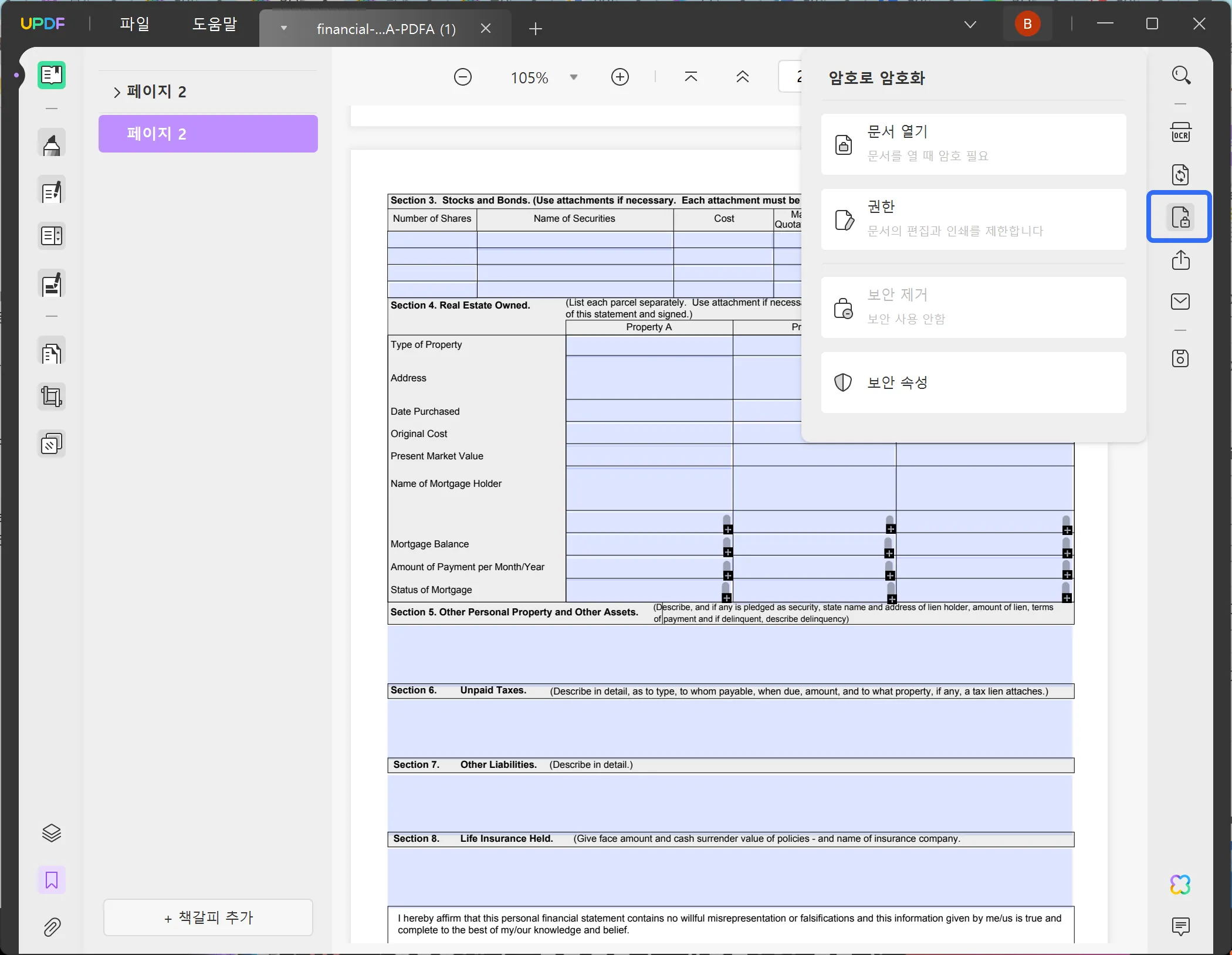The height and width of the screenshot is (955, 1232).
Task: Show the Layers panel
Action: pyautogui.click(x=52, y=832)
